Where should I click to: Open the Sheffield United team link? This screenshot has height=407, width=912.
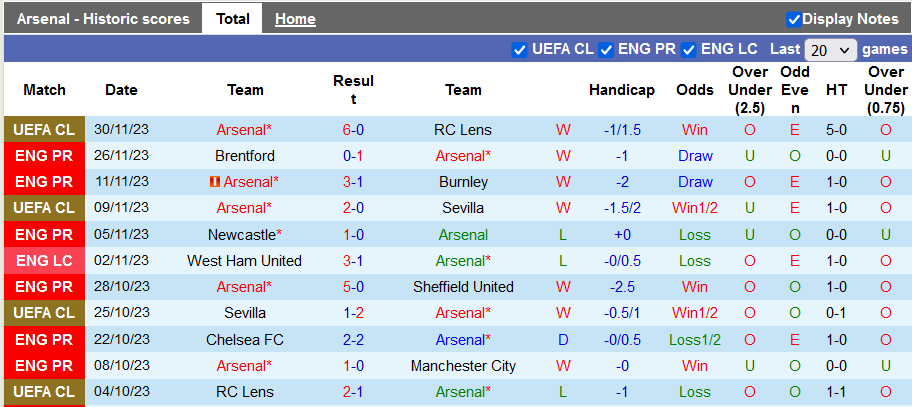(463, 287)
